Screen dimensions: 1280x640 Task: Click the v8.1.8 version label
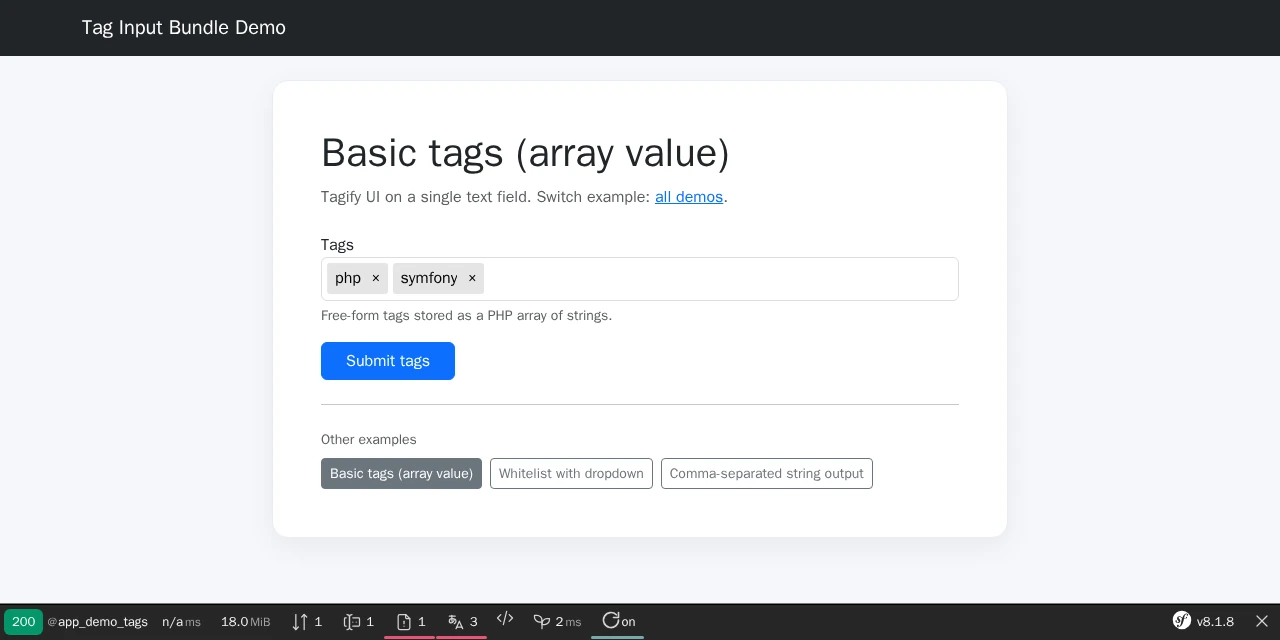pyautogui.click(x=1215, y=622)
